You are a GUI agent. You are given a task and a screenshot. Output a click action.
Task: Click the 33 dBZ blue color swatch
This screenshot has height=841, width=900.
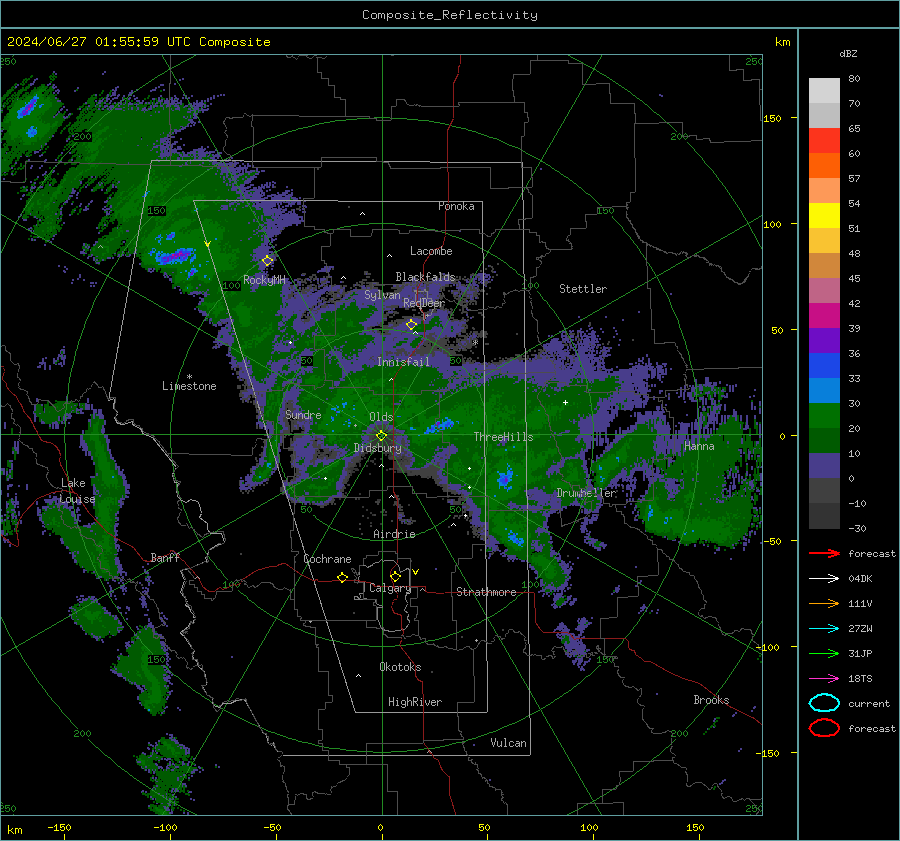[x=824, y=390]
